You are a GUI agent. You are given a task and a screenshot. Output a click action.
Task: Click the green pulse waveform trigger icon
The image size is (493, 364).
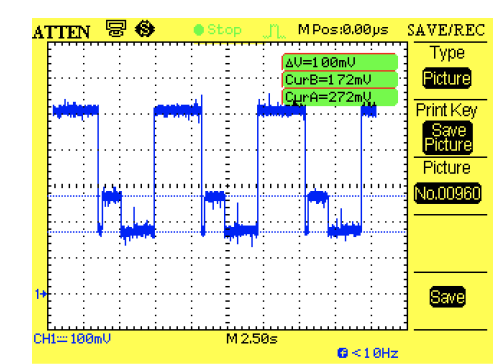274,31
